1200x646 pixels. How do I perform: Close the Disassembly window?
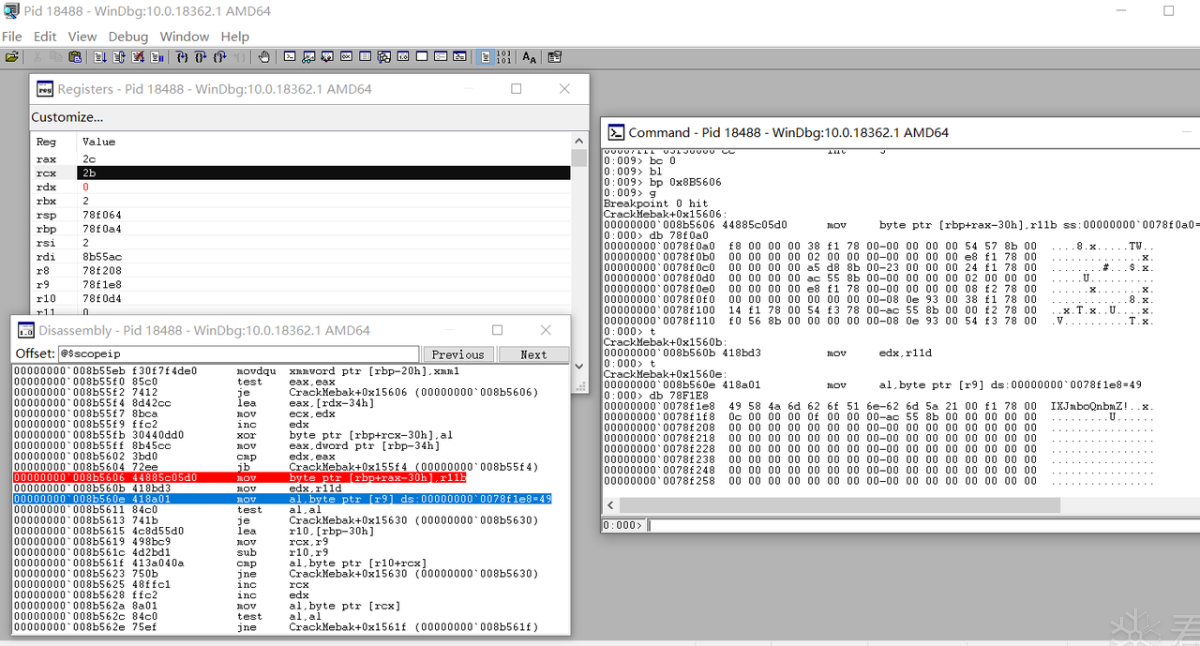[546, 330]
